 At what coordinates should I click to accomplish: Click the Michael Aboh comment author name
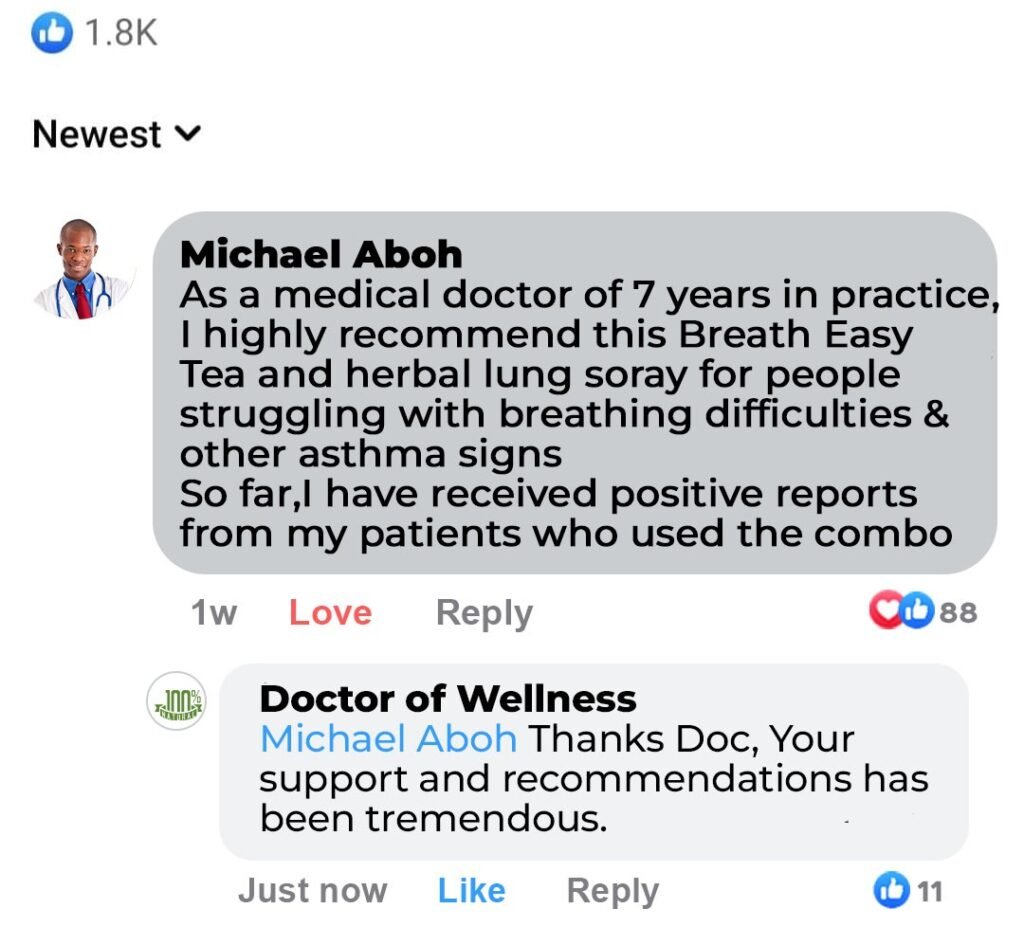coord(321,254)
